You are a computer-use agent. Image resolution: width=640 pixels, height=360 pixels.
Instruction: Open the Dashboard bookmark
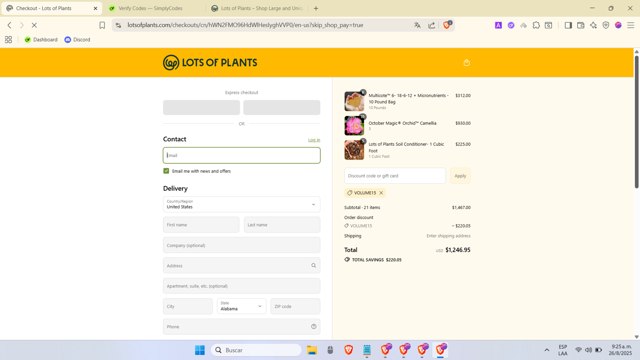[x=41, y=40]
